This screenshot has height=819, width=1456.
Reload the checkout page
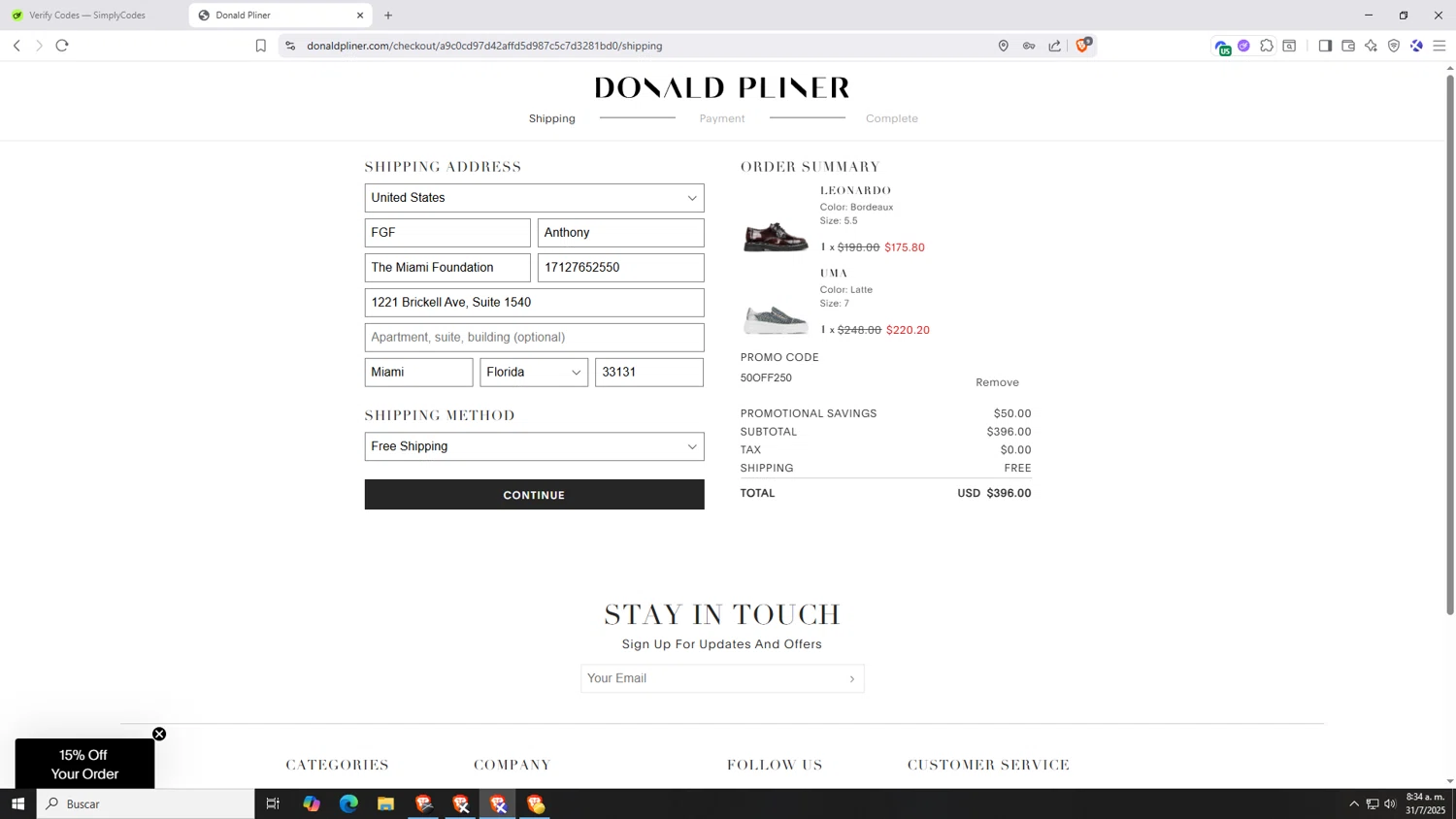point(62,46)
